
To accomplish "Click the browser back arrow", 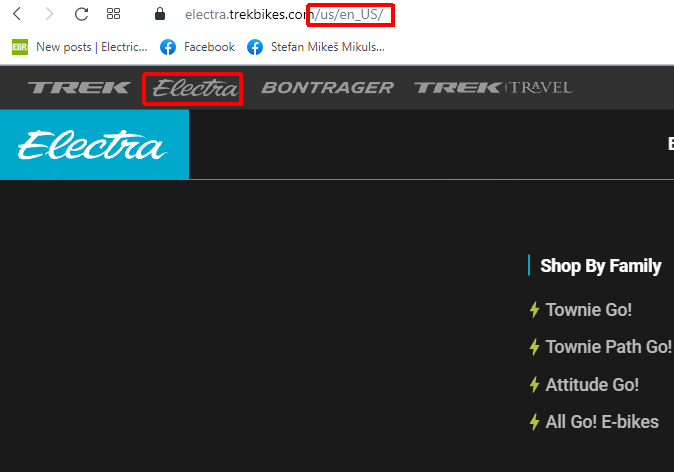I will pos(17,14).
